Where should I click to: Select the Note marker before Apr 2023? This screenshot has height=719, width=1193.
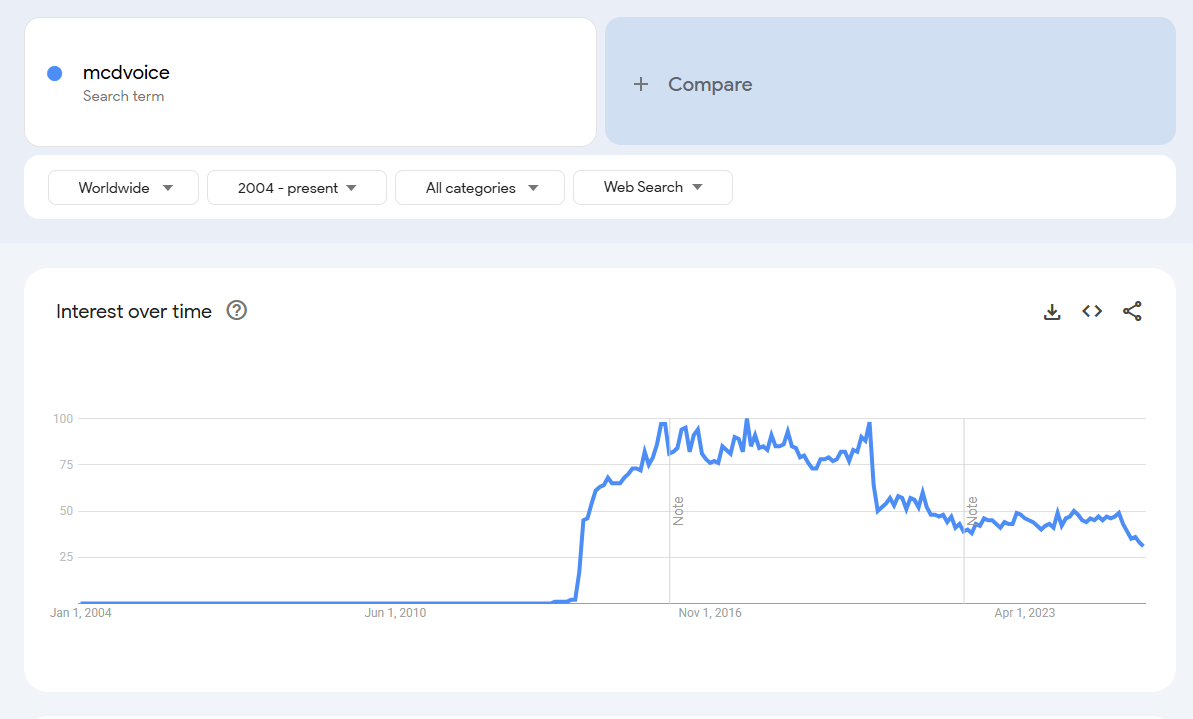click(x=972, y=510)
